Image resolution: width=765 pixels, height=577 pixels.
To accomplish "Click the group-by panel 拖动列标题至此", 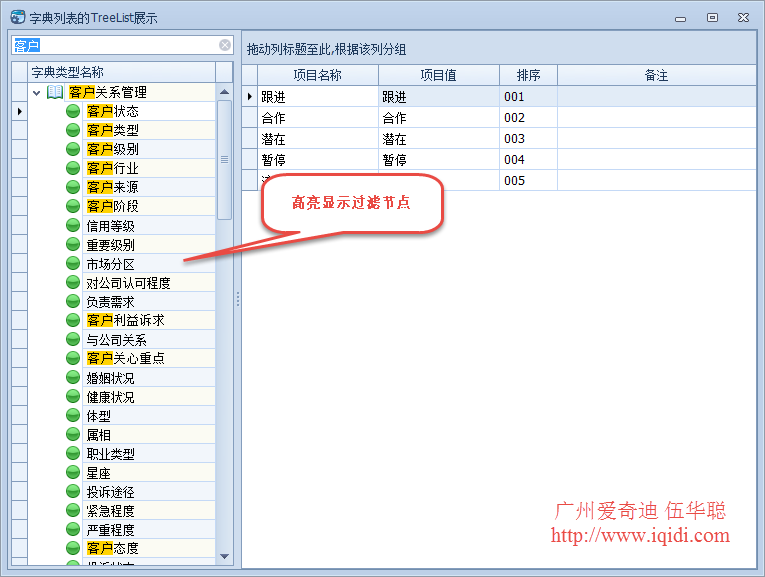I will pos(499,49).
